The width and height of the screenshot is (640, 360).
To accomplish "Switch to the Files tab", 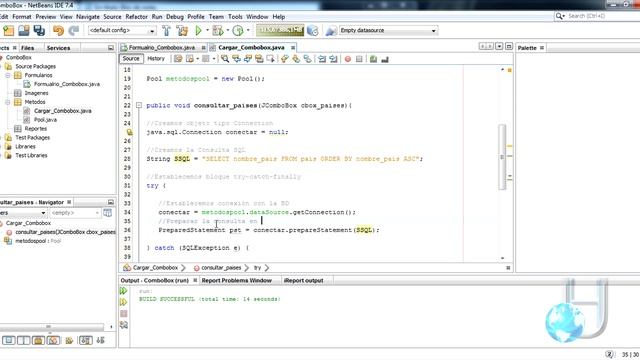I will click(27, 48).
